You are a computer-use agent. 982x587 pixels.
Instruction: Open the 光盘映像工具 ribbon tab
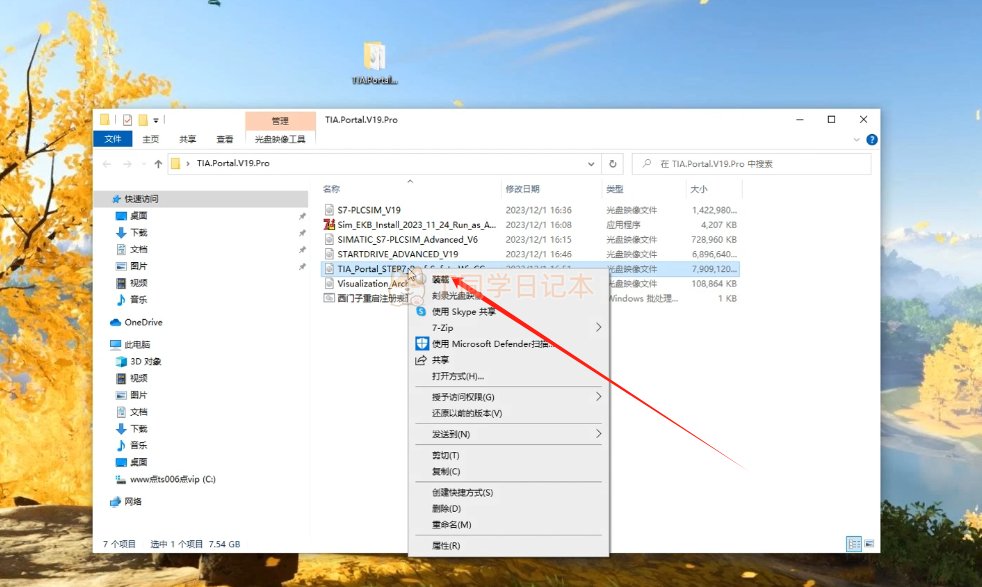[x=280, y=139]
